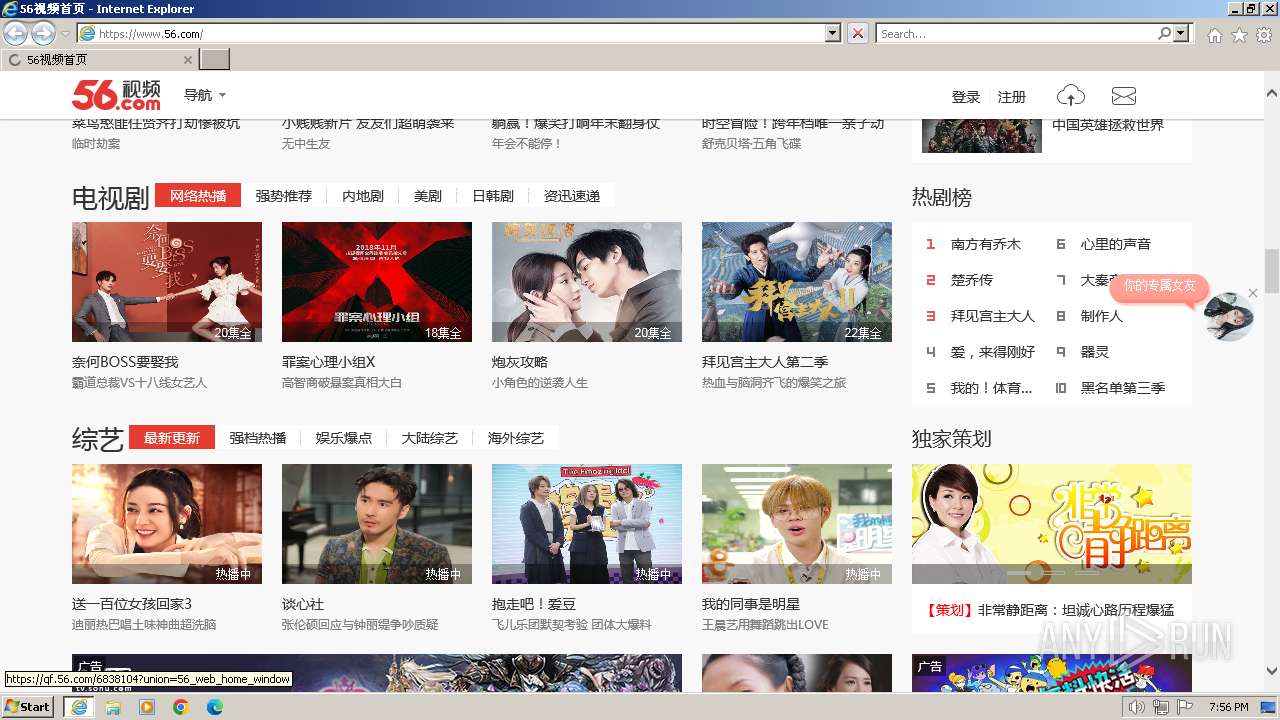Click the taskbar clock 7:56 PM
Viewport: 1280px width, 720px height.
click(x=1228, y=708)
